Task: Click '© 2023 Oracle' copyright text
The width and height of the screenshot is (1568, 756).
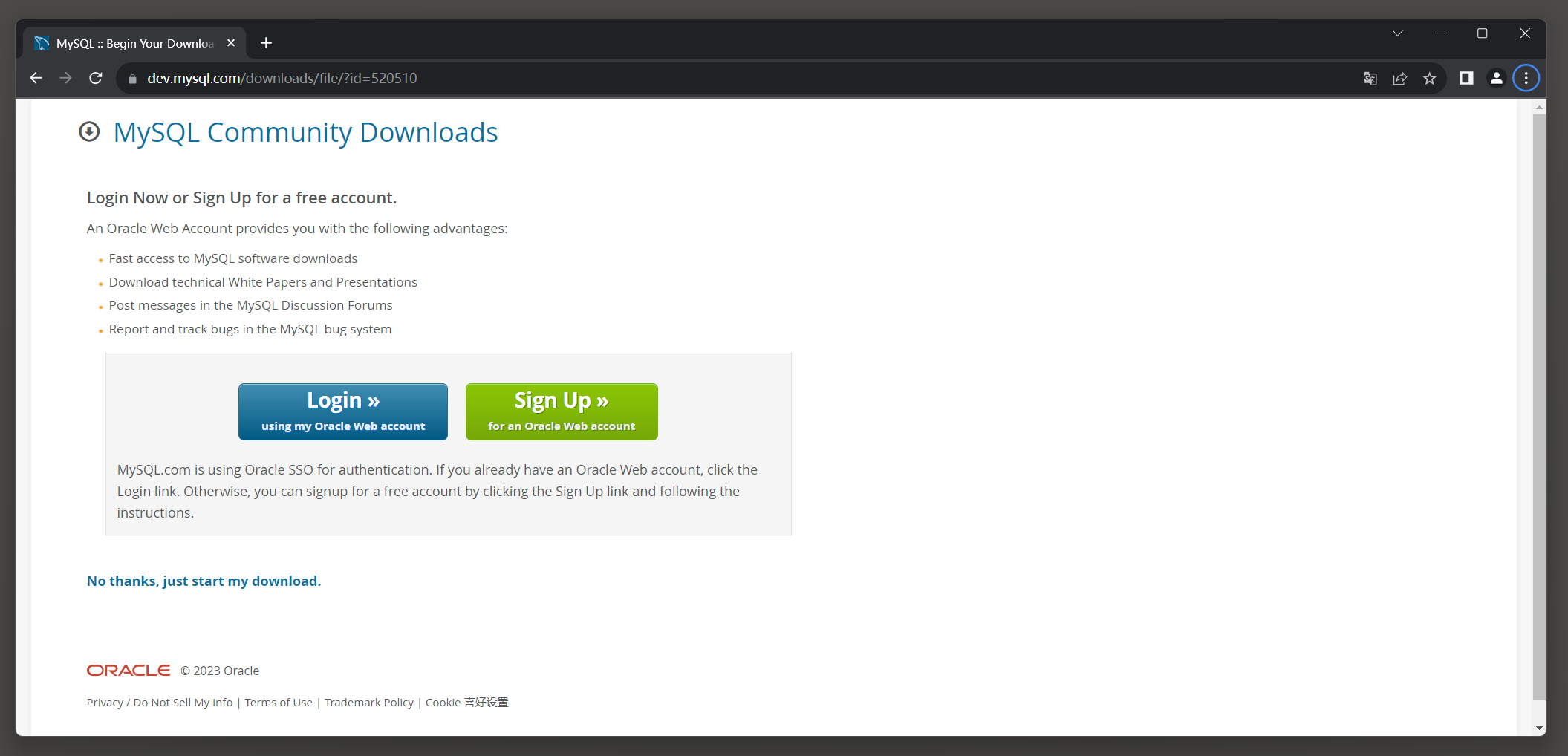Action: pos(220,671)
